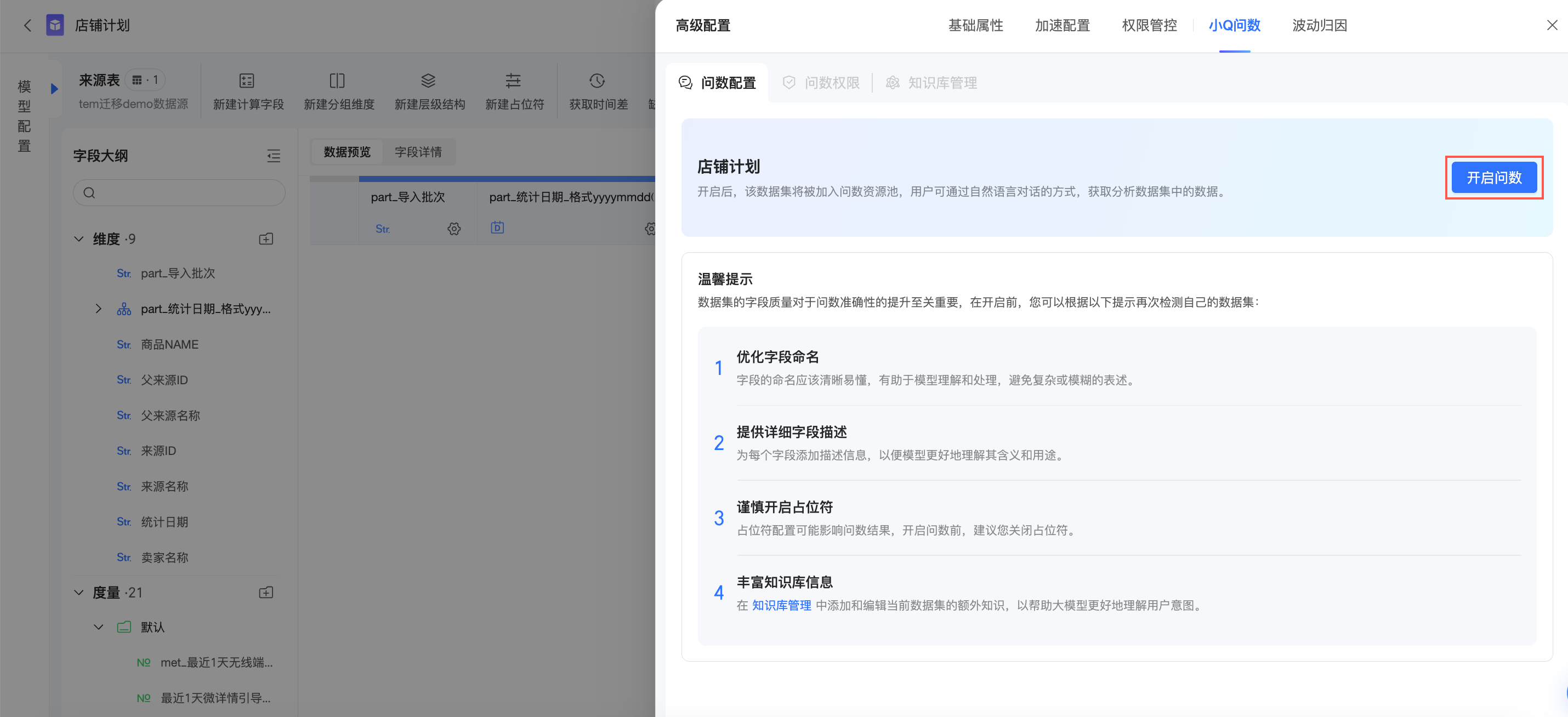Click the 新建计算字段 toolbar icon

pos(247,81)
